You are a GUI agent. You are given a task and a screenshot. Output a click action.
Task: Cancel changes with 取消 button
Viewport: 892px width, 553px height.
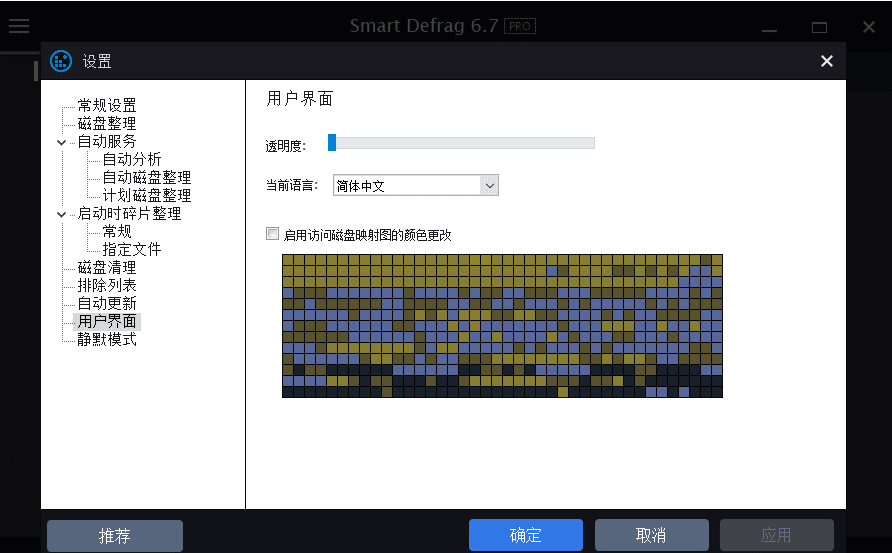tap(651, 535)
